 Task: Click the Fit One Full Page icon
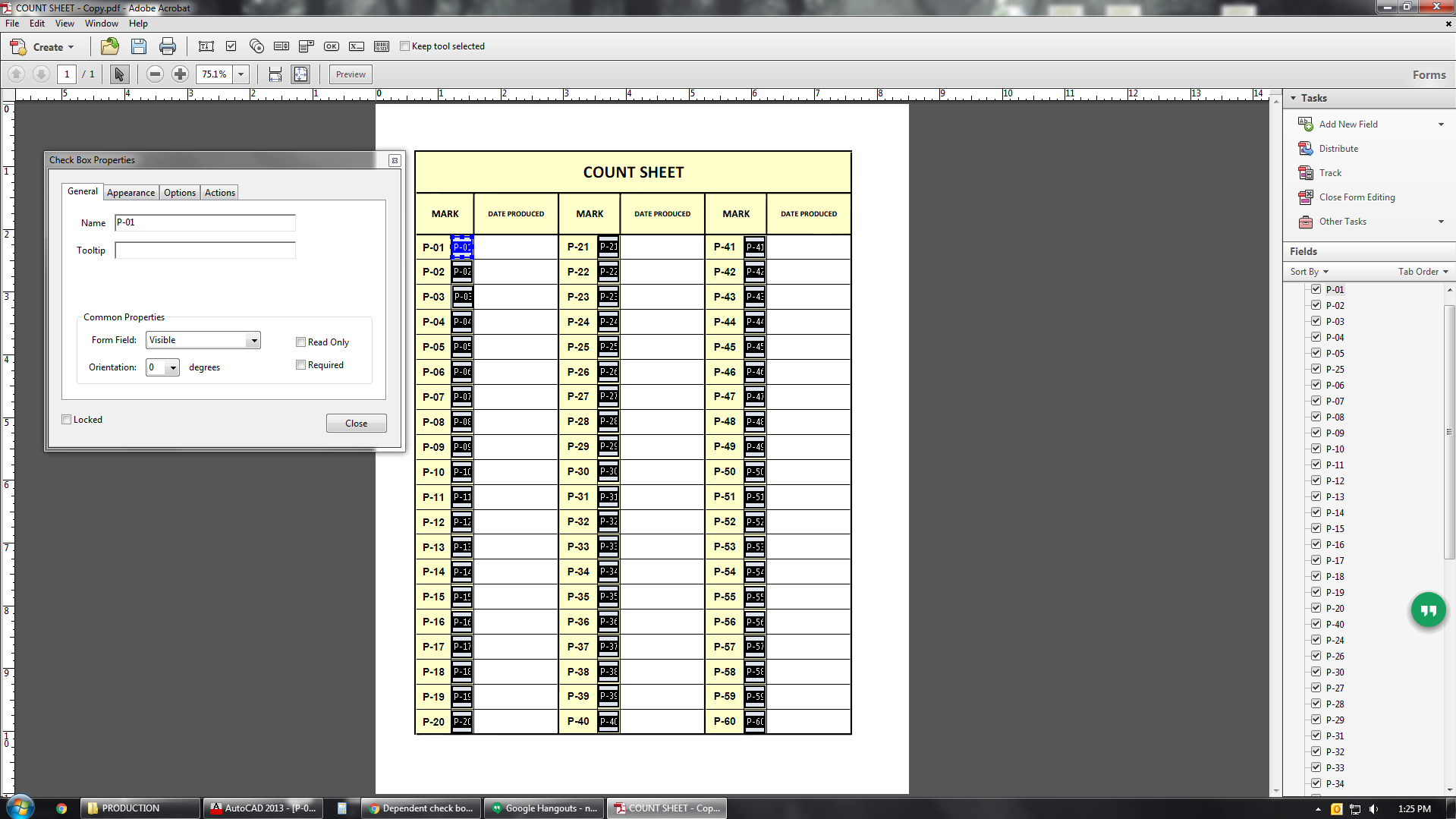point(301,74)
